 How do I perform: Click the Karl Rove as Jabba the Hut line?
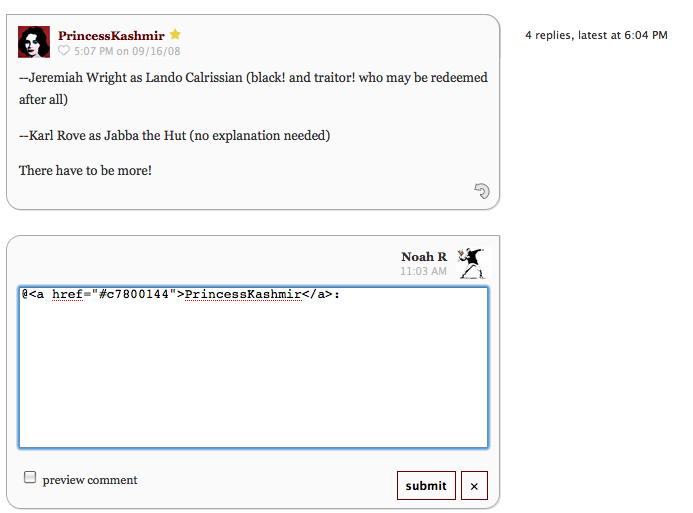(175, 135)
